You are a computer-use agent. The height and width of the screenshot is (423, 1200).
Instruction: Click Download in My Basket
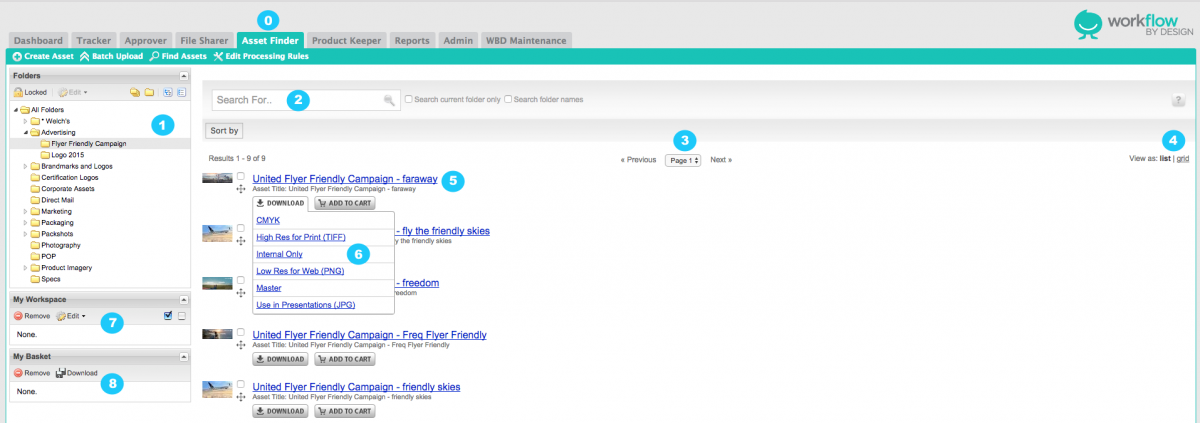tap(76, 373)
